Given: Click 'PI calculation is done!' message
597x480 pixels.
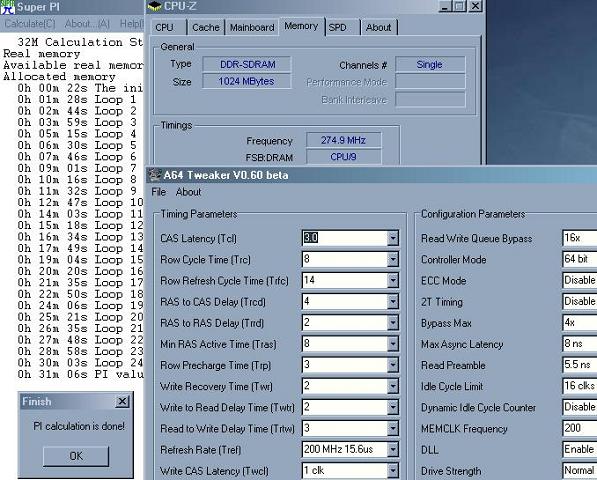Looking at the screenshot, I should coord(79,426).
